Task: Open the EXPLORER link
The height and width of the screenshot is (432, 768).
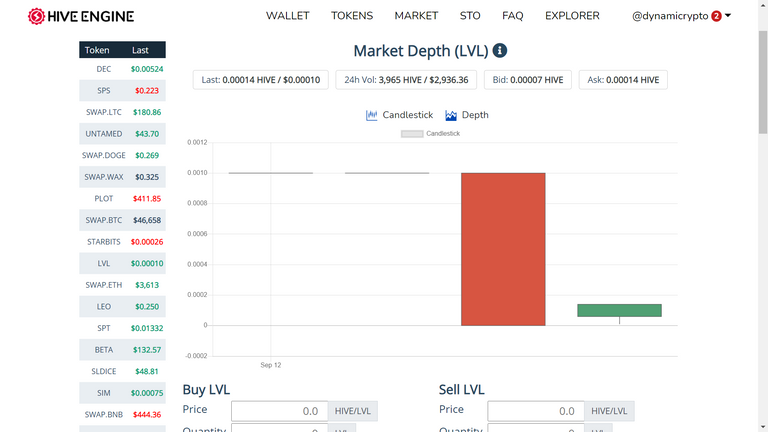Action: point(572,16)
